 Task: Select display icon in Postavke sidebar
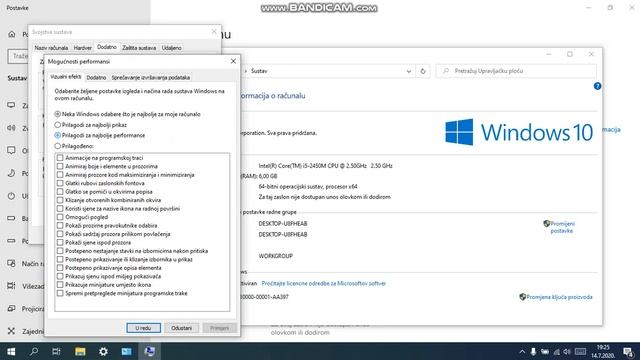(11, 105)
